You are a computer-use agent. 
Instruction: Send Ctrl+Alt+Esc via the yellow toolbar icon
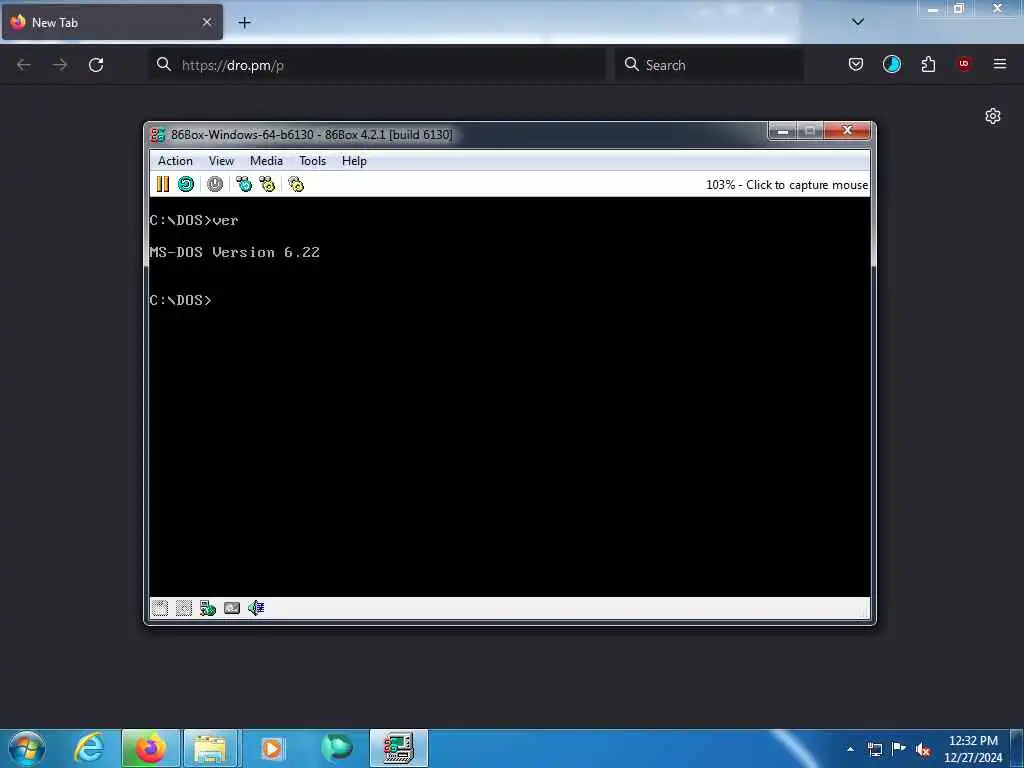tap(267, 184)
